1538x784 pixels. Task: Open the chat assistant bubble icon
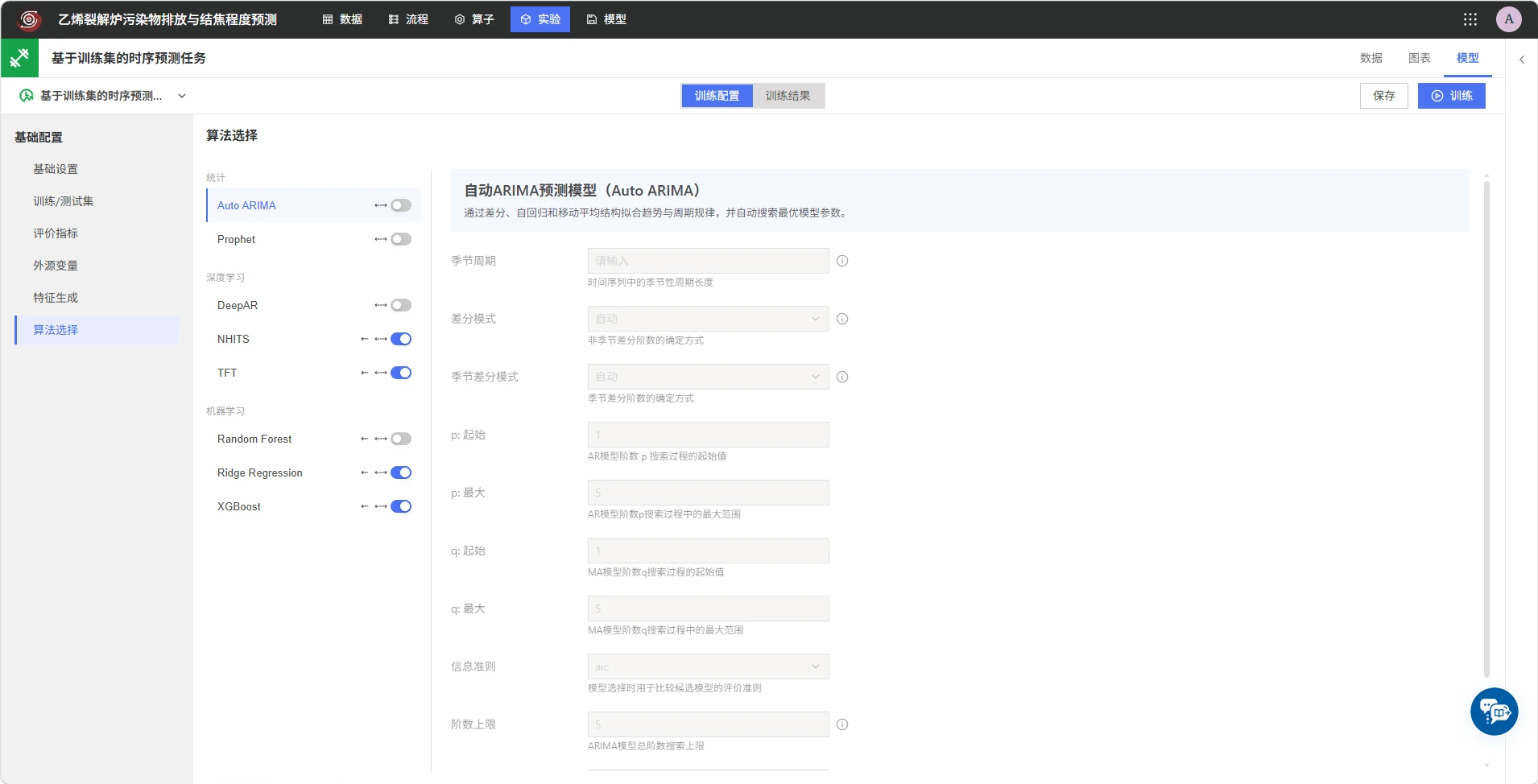point(1495,712)
